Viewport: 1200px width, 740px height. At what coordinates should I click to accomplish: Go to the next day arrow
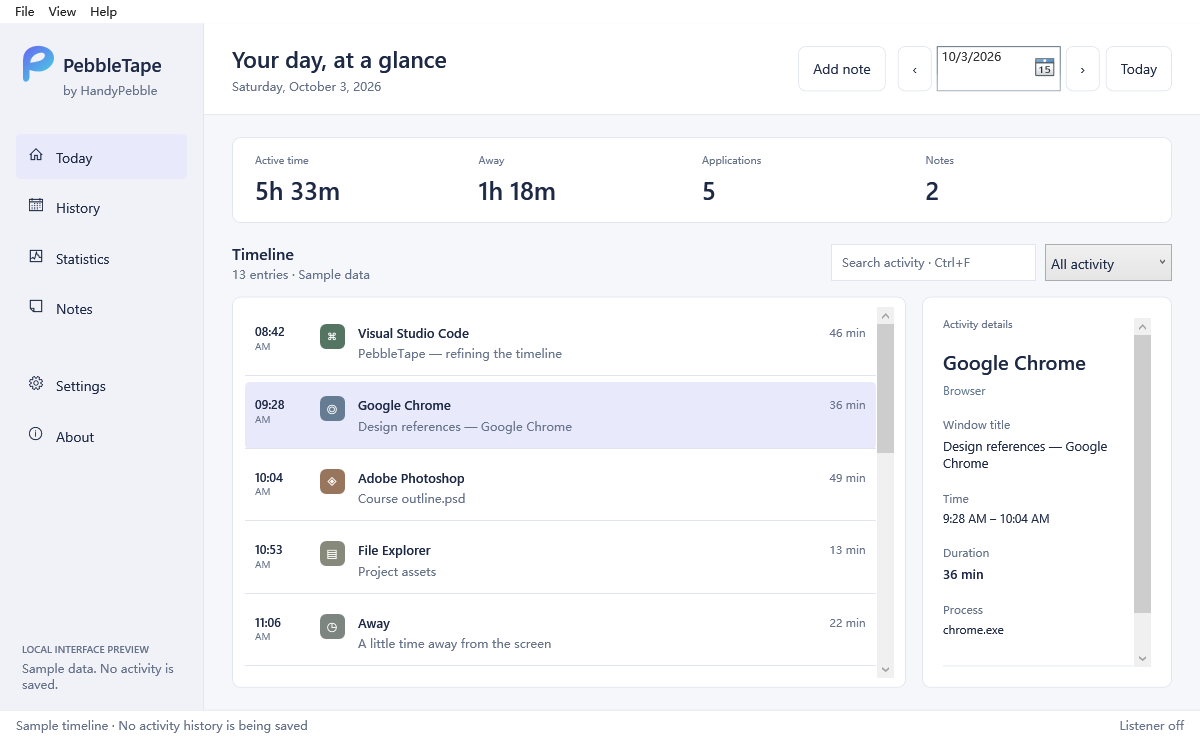tap(1083, 69)
